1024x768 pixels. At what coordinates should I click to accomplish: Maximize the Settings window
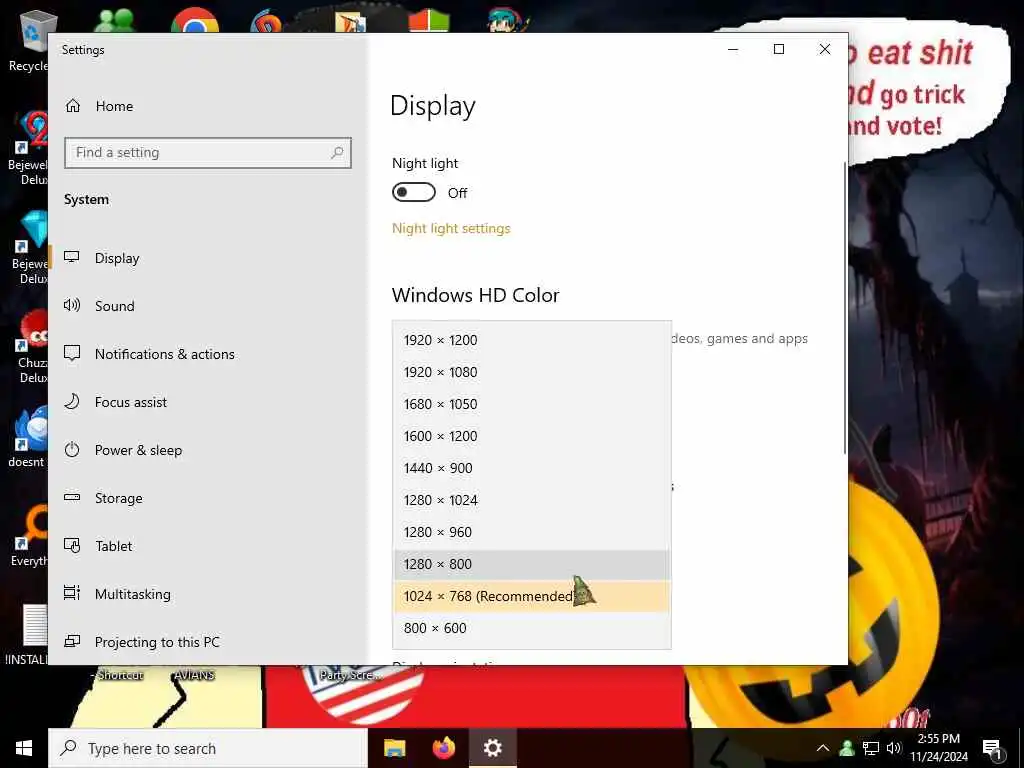pos(778,50)
